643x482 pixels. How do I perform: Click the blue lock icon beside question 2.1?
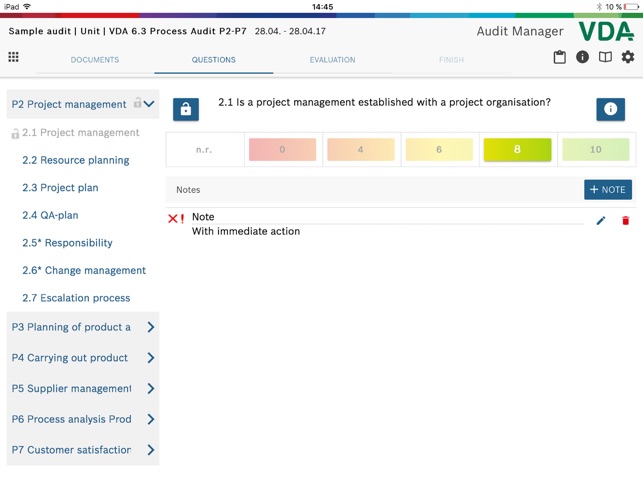point(185,110)
